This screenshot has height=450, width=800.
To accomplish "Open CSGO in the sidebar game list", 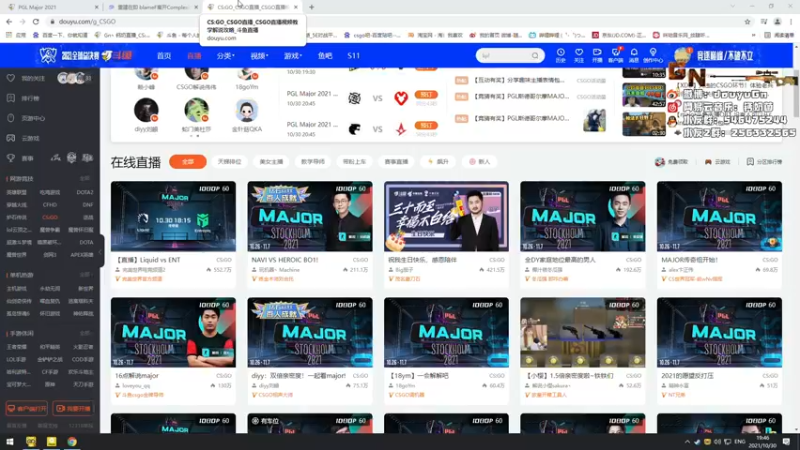I will (50, 217).
